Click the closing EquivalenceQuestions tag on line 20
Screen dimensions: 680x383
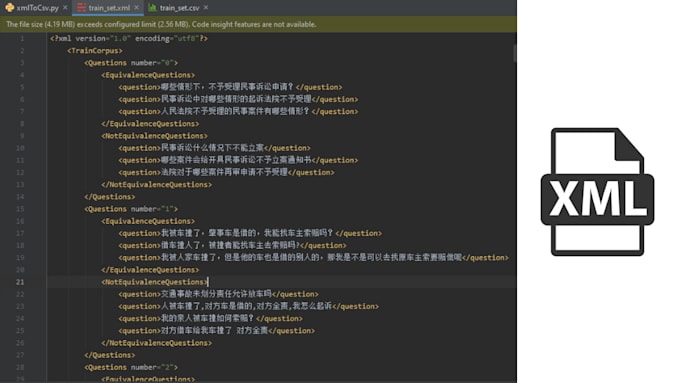[150, 270]
